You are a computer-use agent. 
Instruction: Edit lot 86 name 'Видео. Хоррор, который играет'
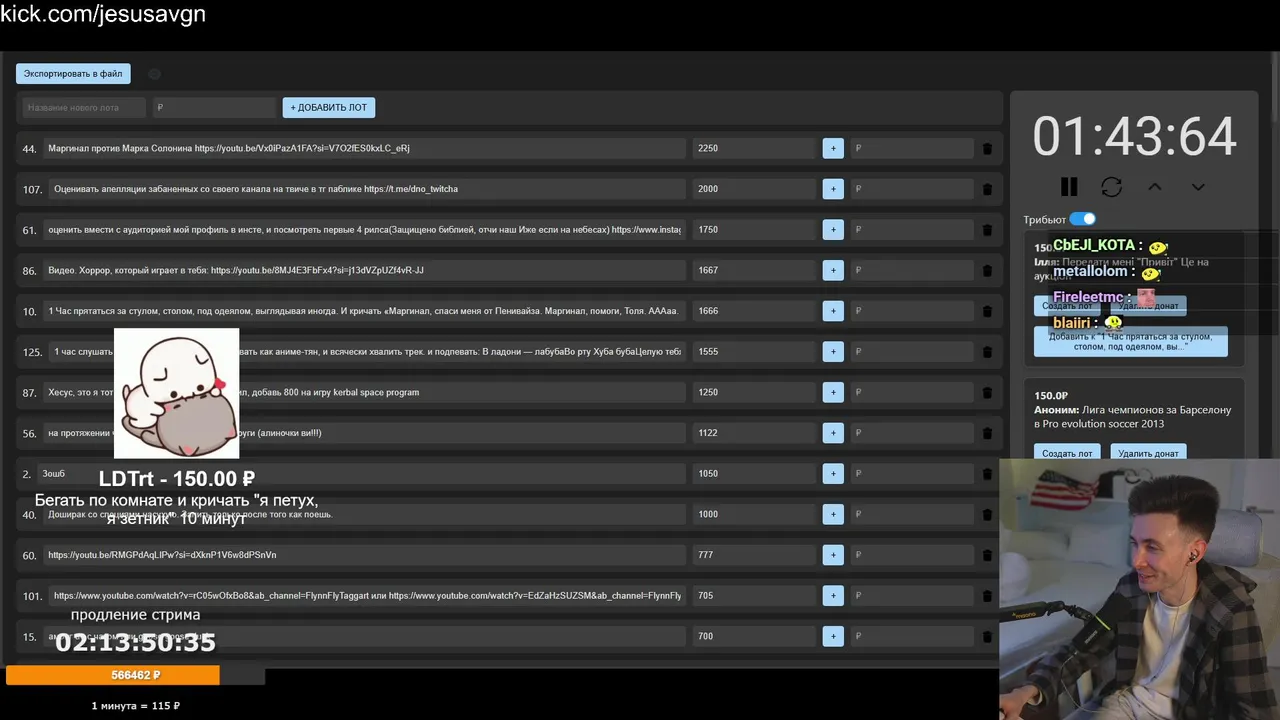click(x=364, y=270)
